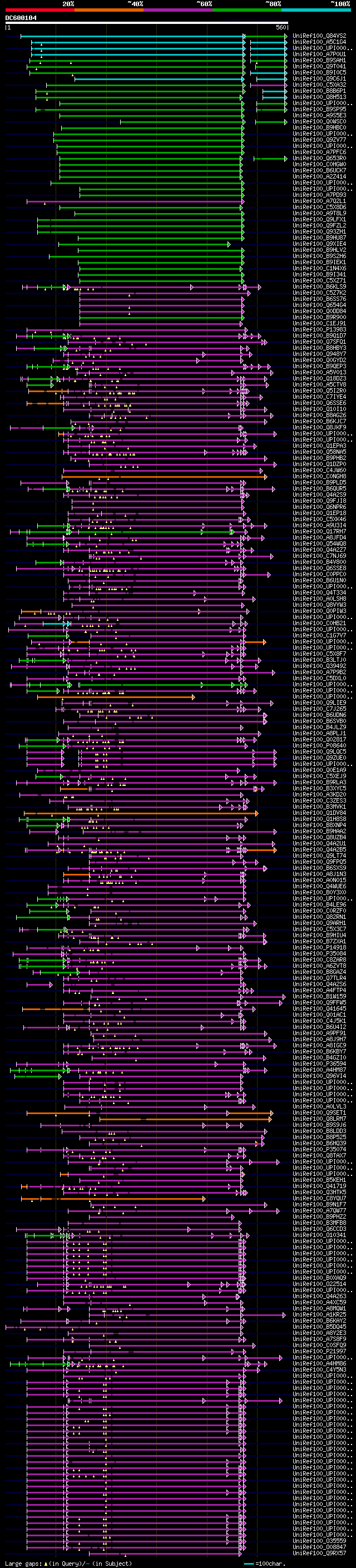Select label UniRef100_Q58NA5

[x=319, y=452]
